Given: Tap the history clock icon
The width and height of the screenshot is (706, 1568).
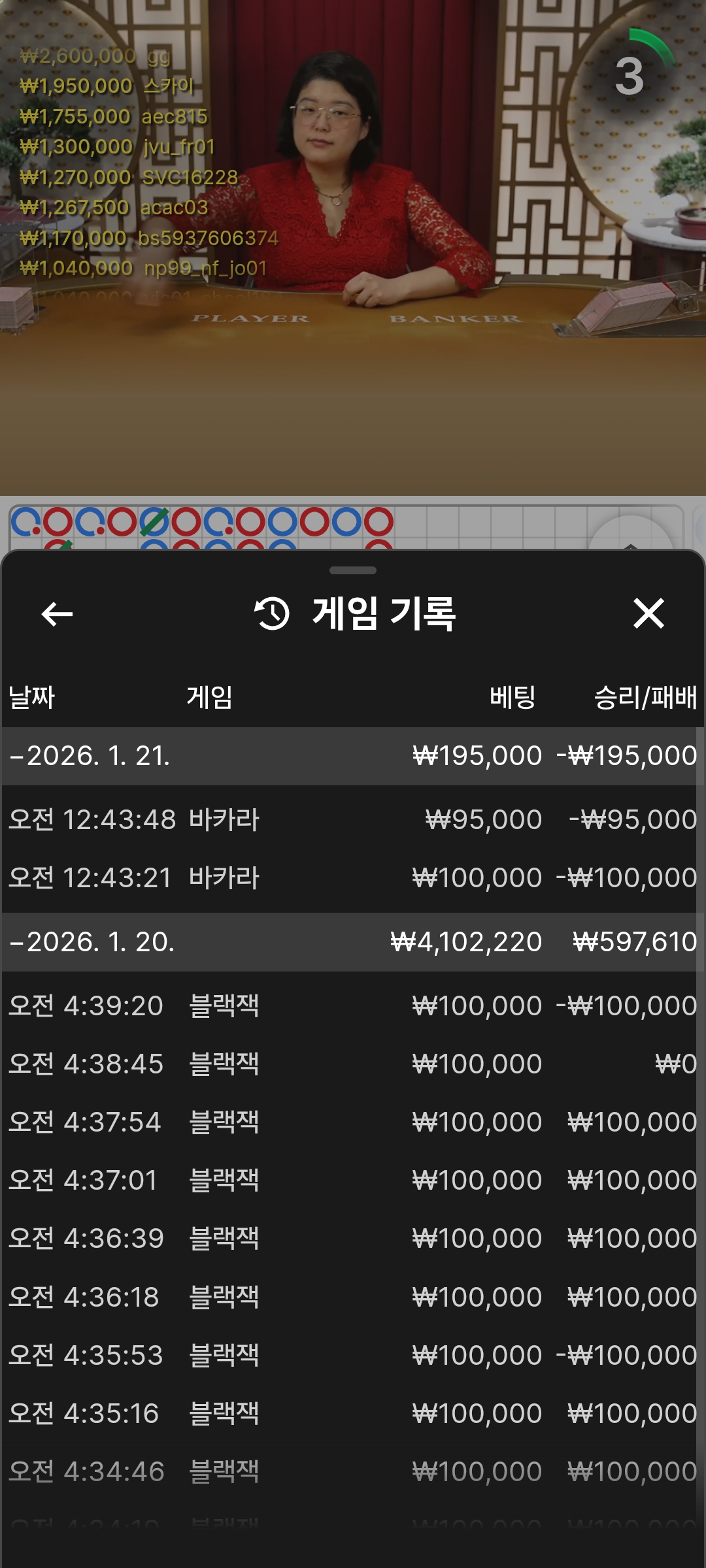Looking at the screenshot, I should [272, 614].
